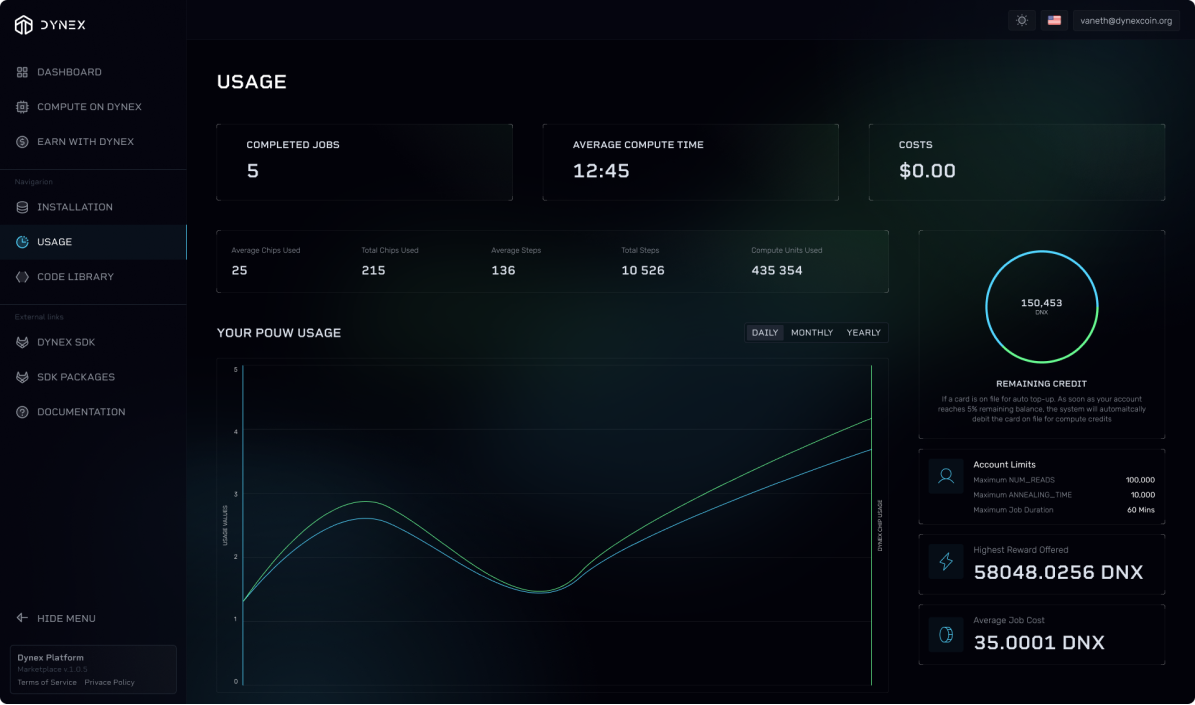Click the Dynex logo in the sidebar
This screenshot has height=705, width=1195.
pos(50,25)
